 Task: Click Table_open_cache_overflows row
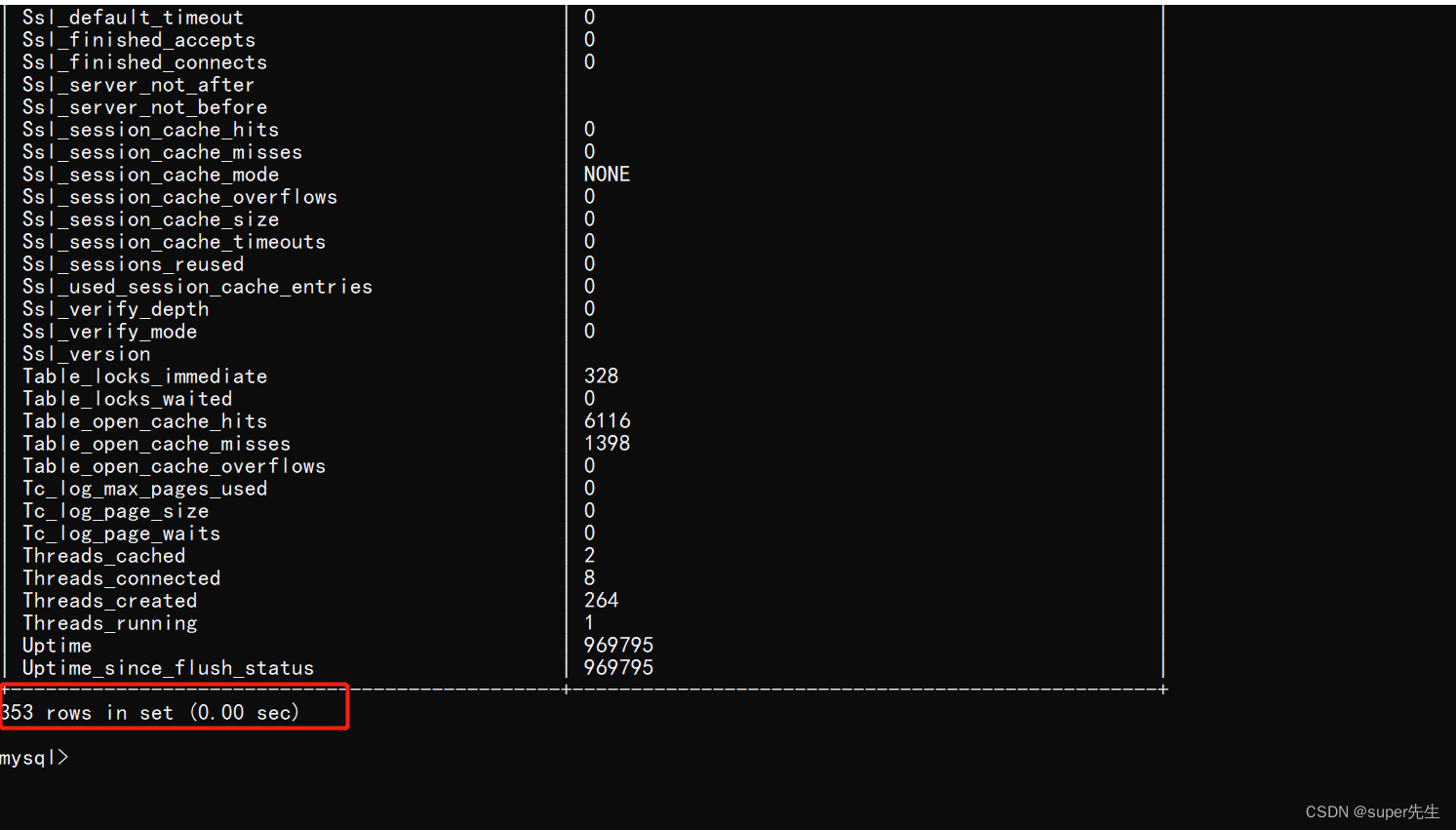(x=174, y=466)
